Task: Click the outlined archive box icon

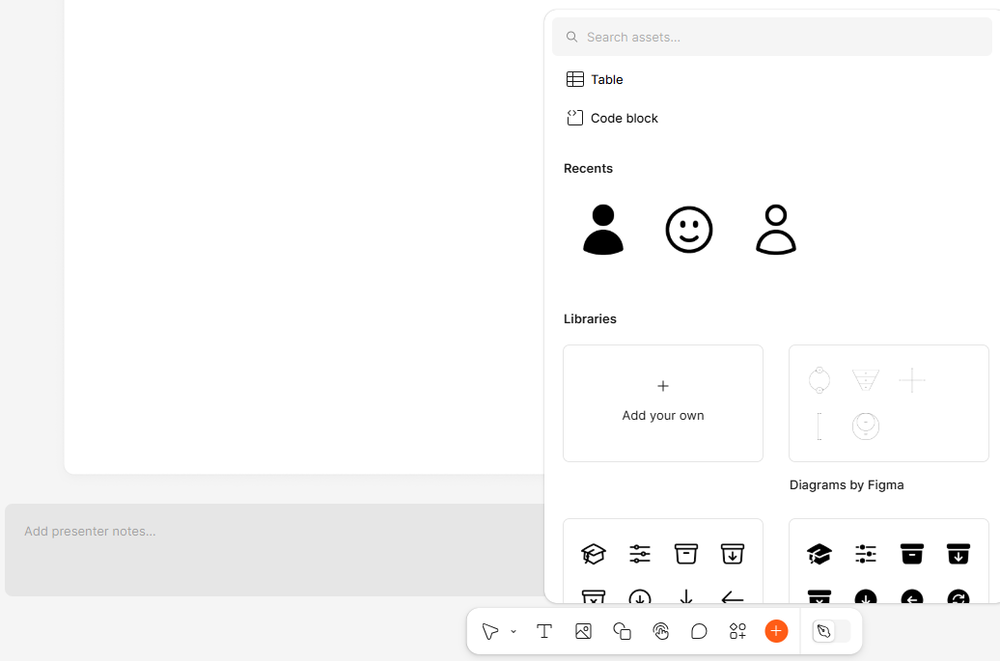Action: tap(686, 554)
